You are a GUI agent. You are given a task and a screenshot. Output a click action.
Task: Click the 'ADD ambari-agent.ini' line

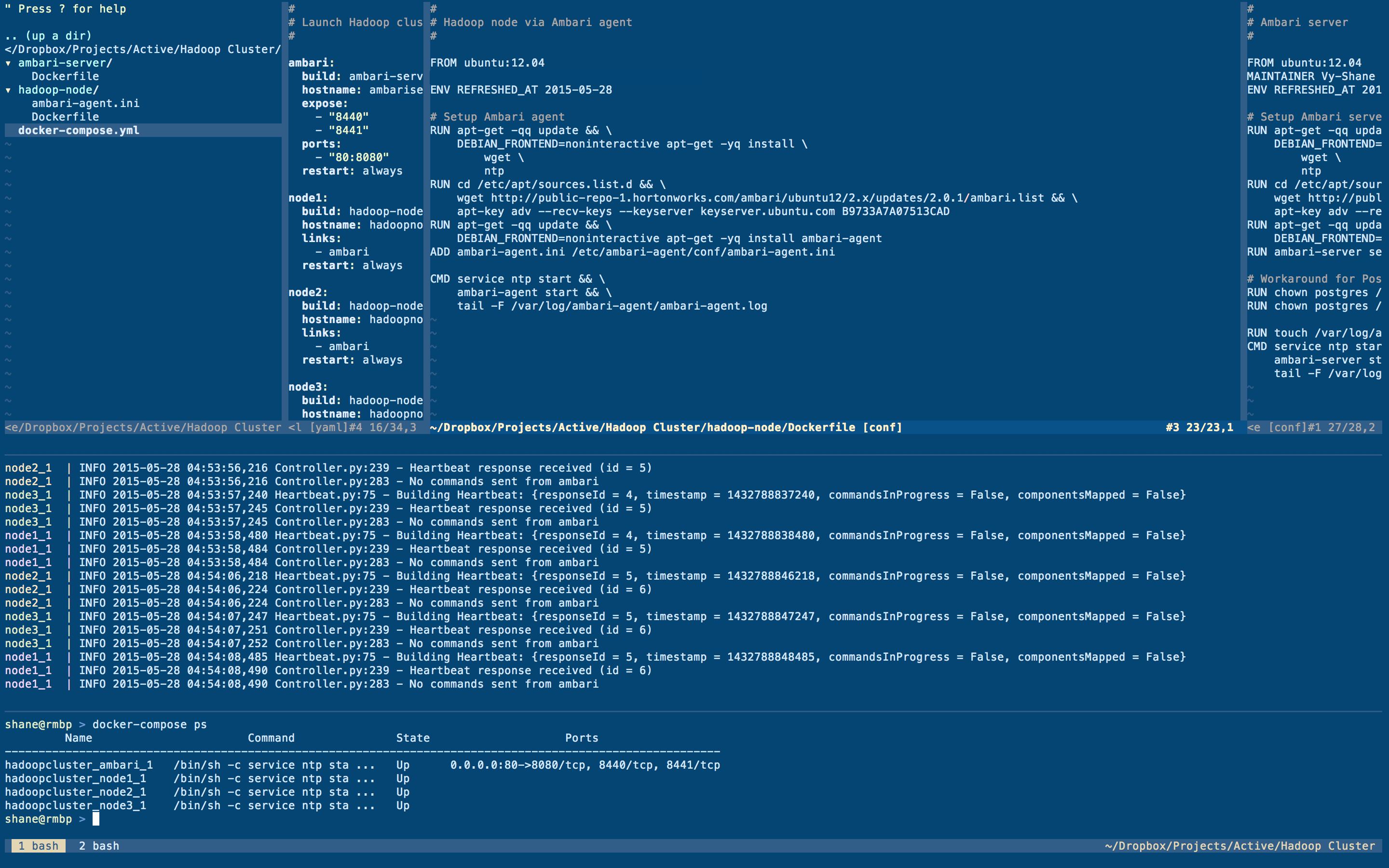(x=632, y=252)
